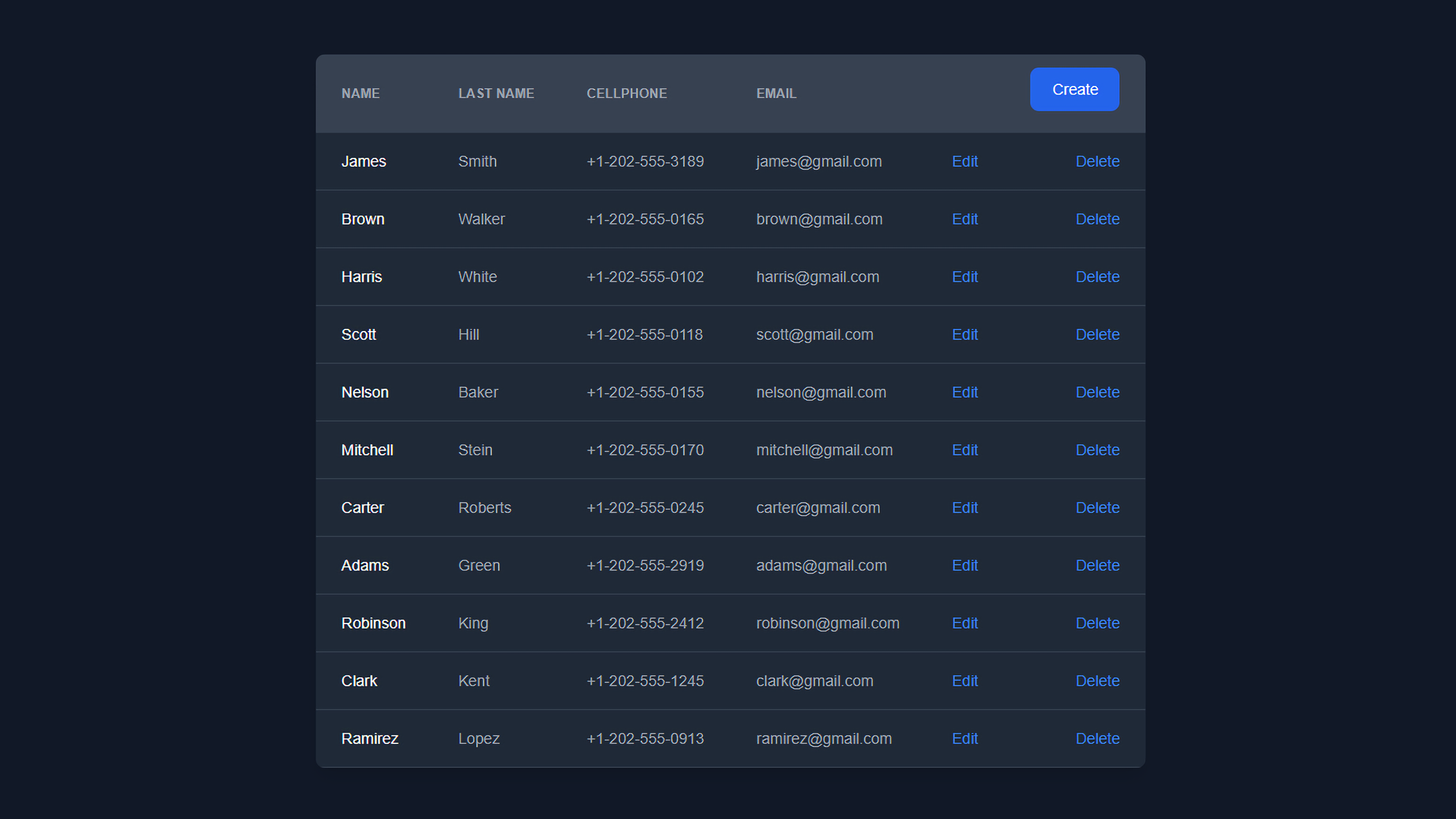Viewport: 1456px width, 819px height.
Task: Edit Robinson King's details
Action: [965, 624]
